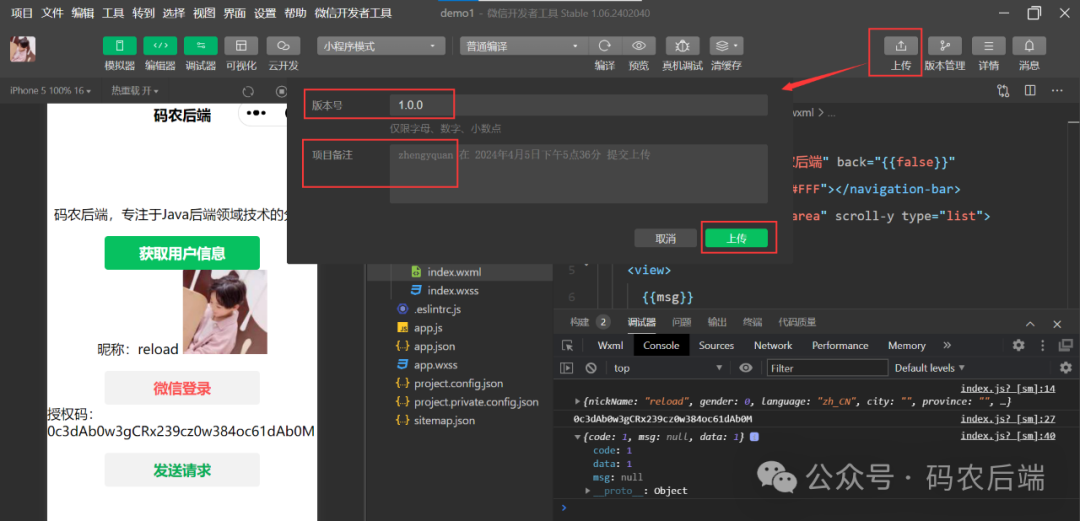The image size is (1080, 521).
Task: Click the simulator refresh icon
Action: tap(249, 91)
